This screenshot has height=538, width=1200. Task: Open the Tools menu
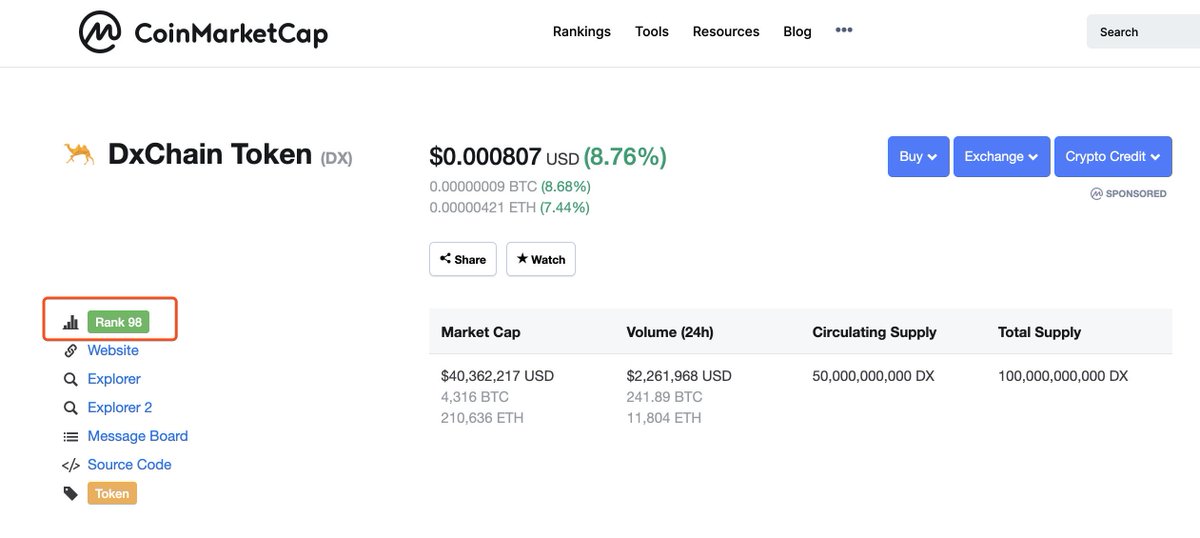click(x=652, y=31)
